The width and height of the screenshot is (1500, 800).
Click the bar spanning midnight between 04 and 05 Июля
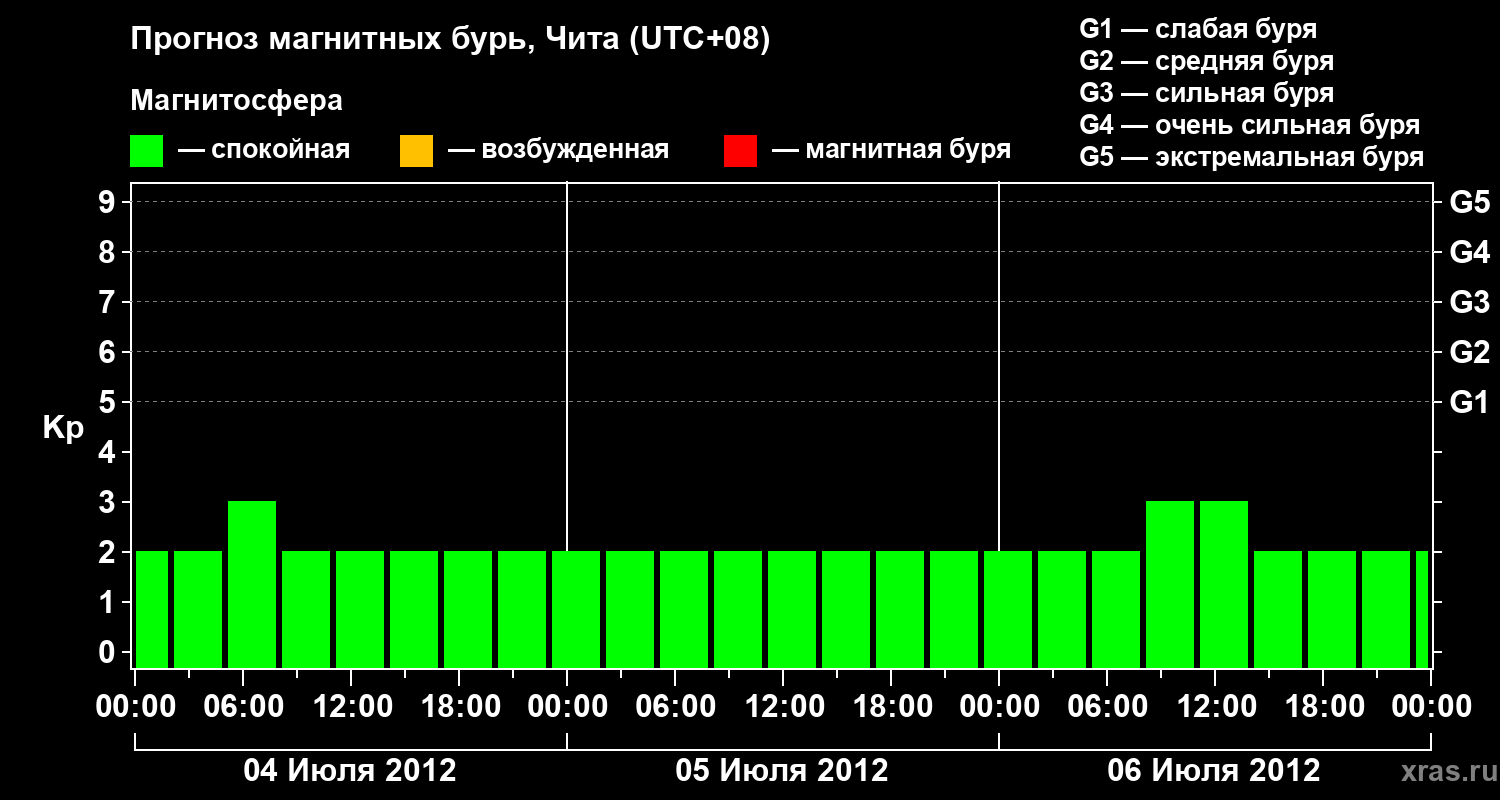tap(576, 609)
